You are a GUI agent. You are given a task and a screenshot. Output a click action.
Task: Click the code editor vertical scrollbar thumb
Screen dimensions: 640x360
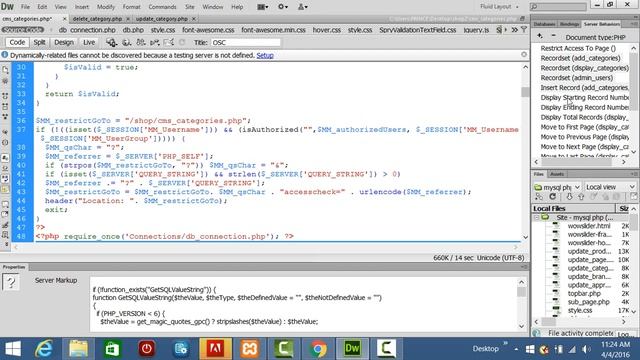(525, 92)
